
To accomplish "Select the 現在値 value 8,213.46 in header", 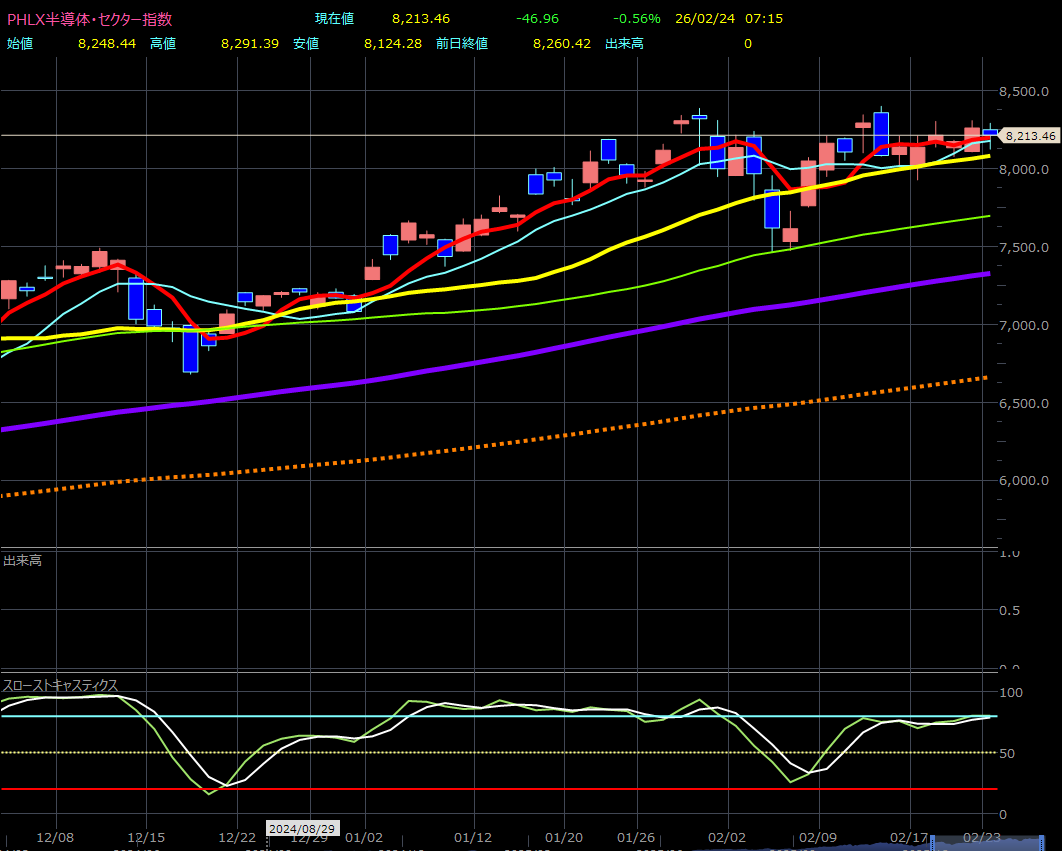I will [422, 19].
